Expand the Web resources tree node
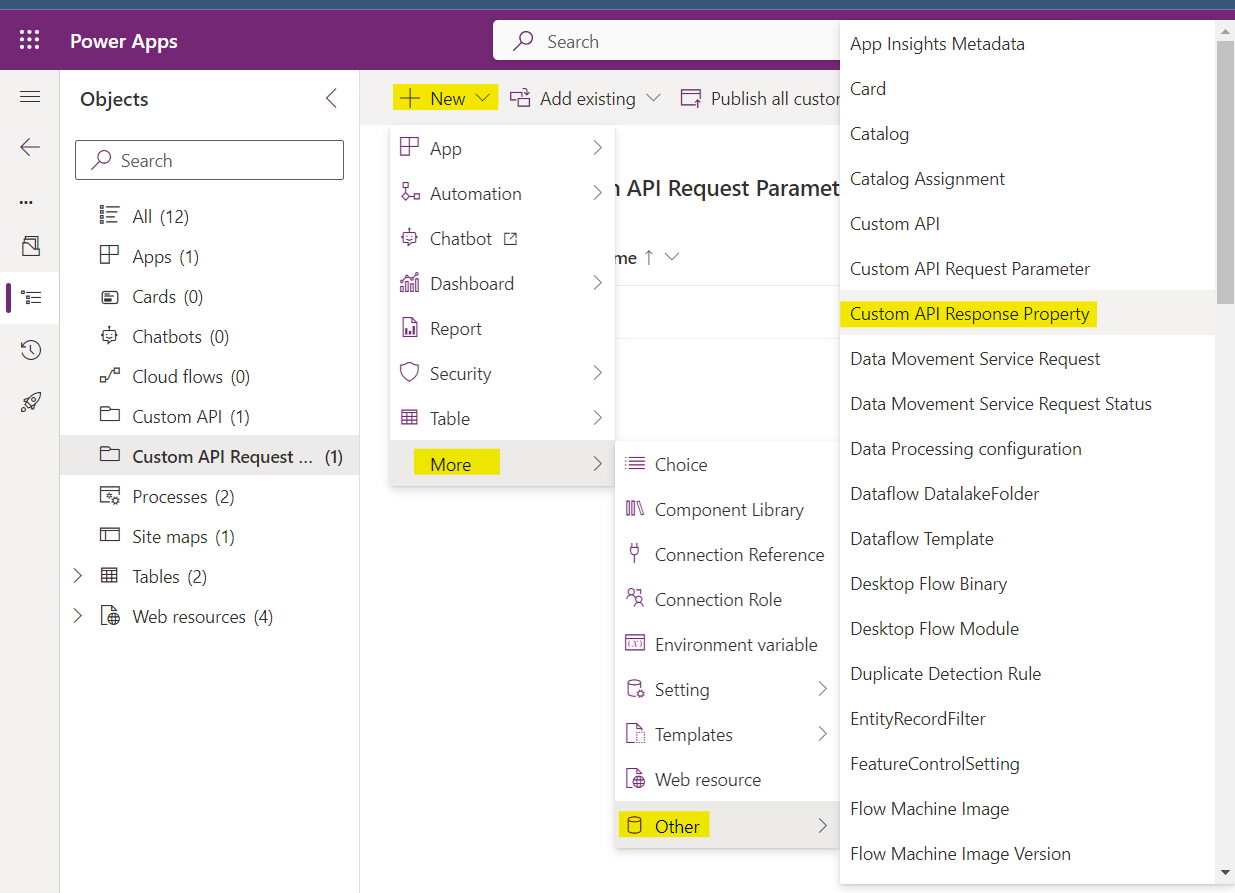The image size is (1235, 893). (78, 616)
